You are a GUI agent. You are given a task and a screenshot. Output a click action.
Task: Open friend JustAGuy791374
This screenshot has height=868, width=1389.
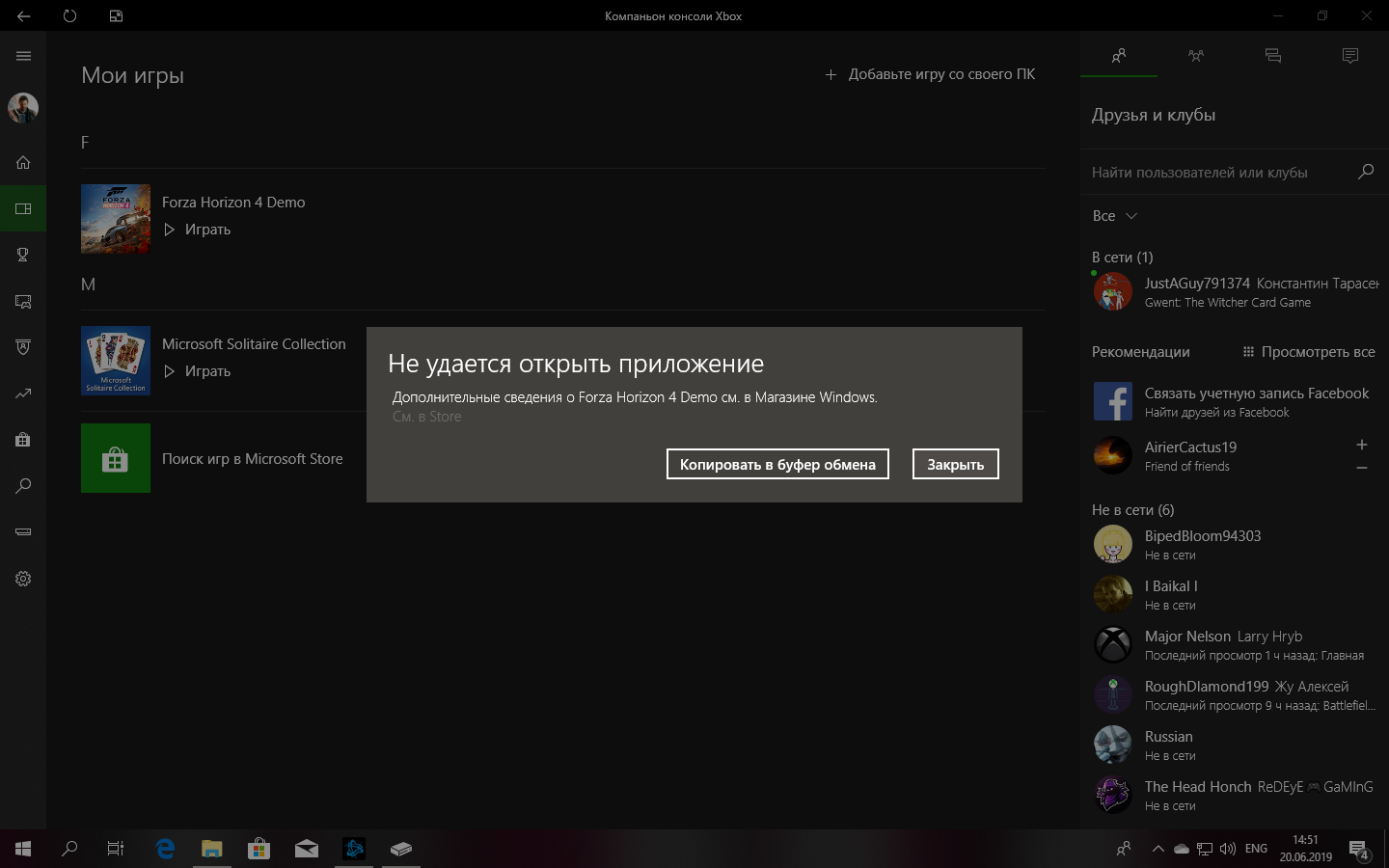1235,291
